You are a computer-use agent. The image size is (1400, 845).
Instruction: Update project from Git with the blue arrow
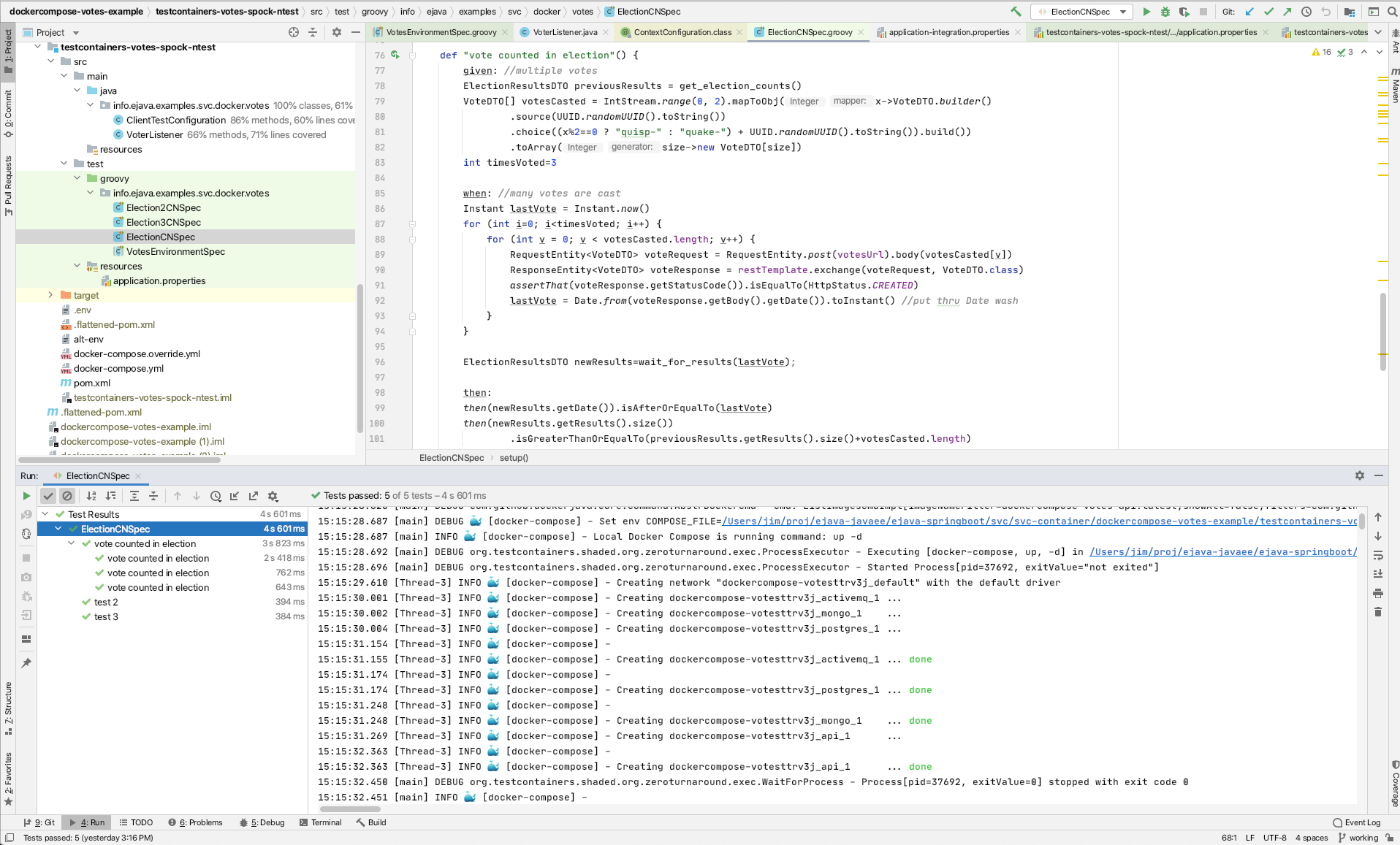(x=1249, y=12)
